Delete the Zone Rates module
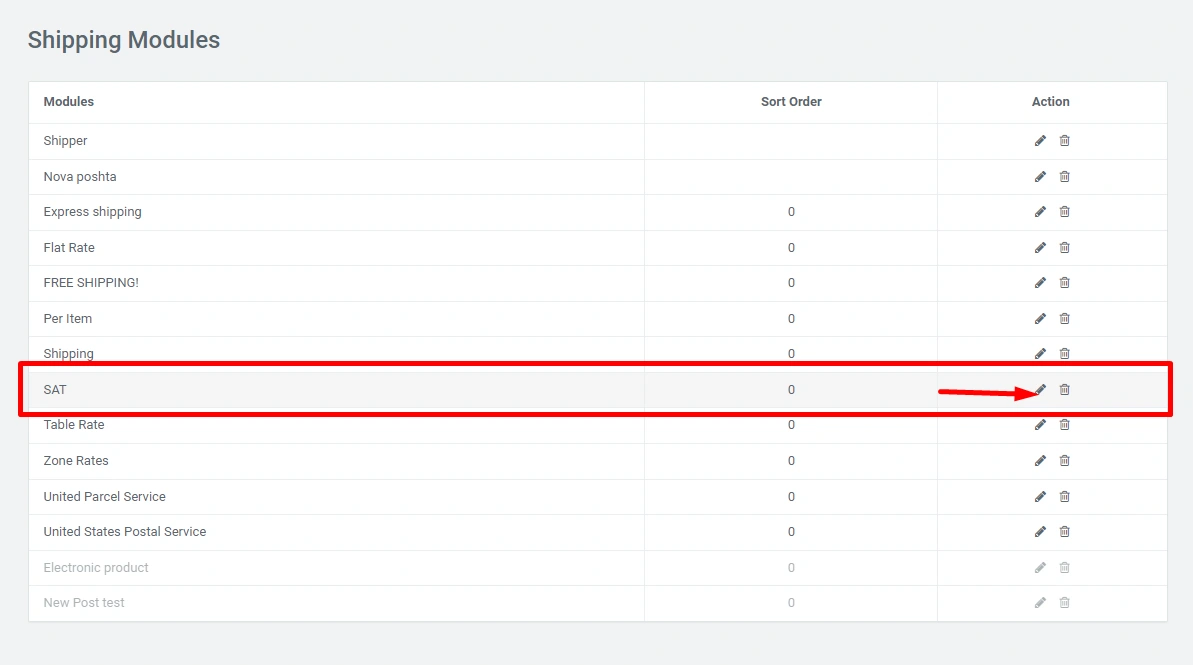 tap(1064, 461)
